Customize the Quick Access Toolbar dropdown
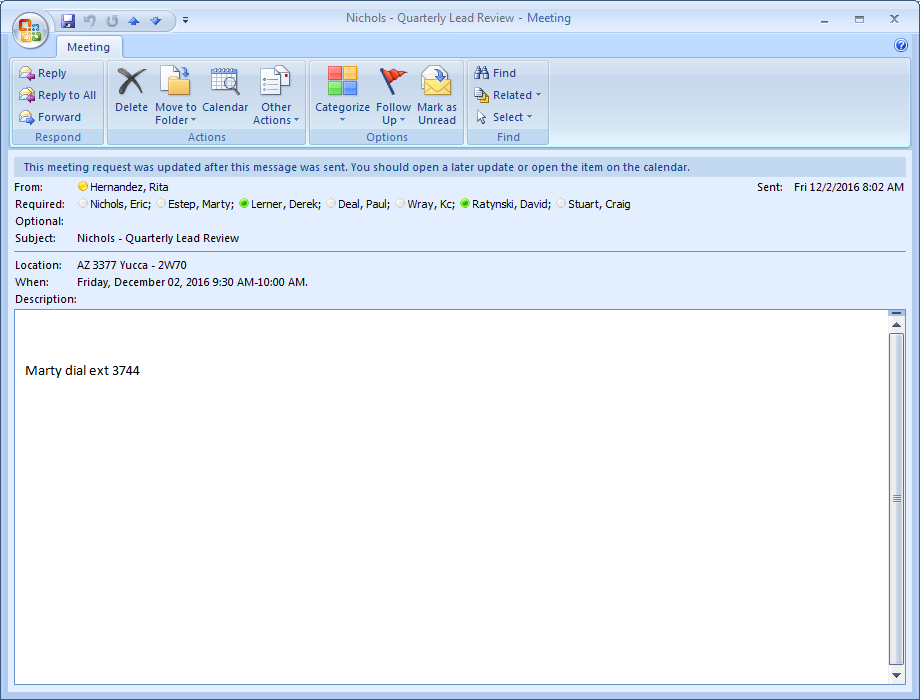 (185, 20)
